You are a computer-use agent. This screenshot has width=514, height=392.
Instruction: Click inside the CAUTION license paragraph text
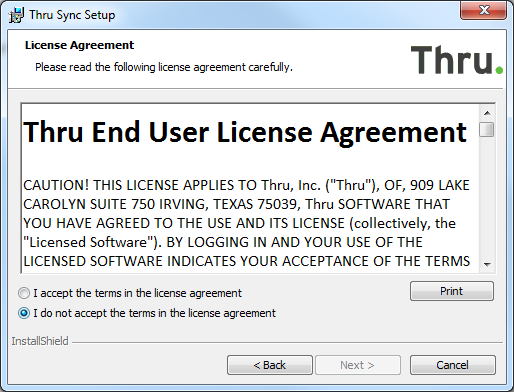pyautogui.click(x=246, y=223)
